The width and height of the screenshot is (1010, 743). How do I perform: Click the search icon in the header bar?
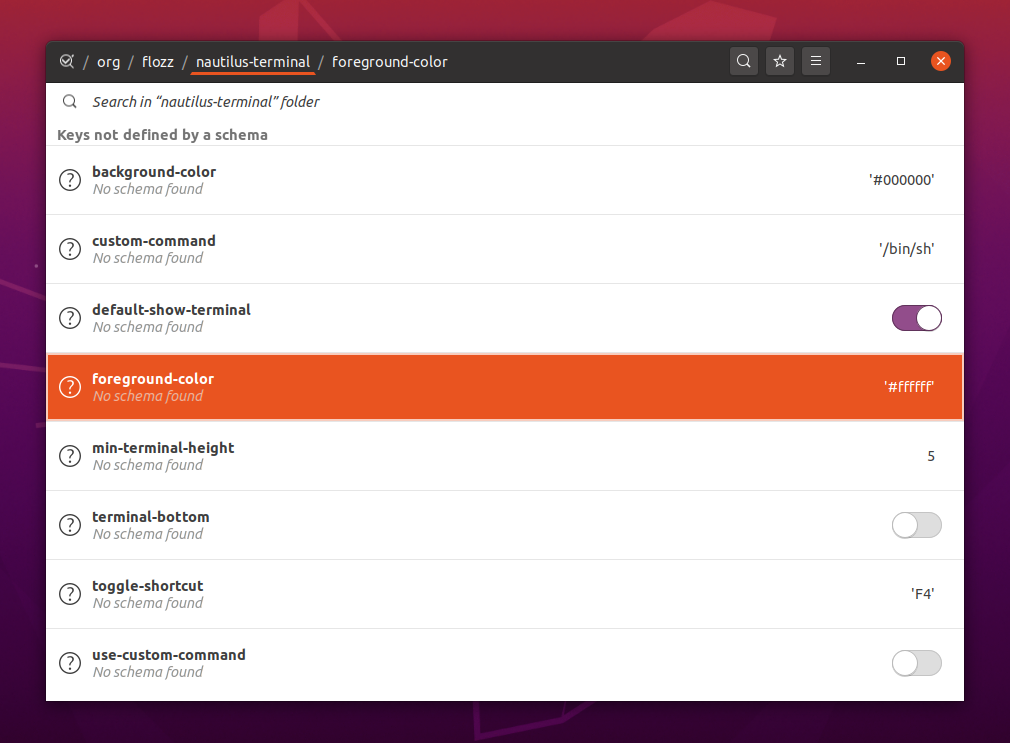pyautogui.click(x=744, y=61)
